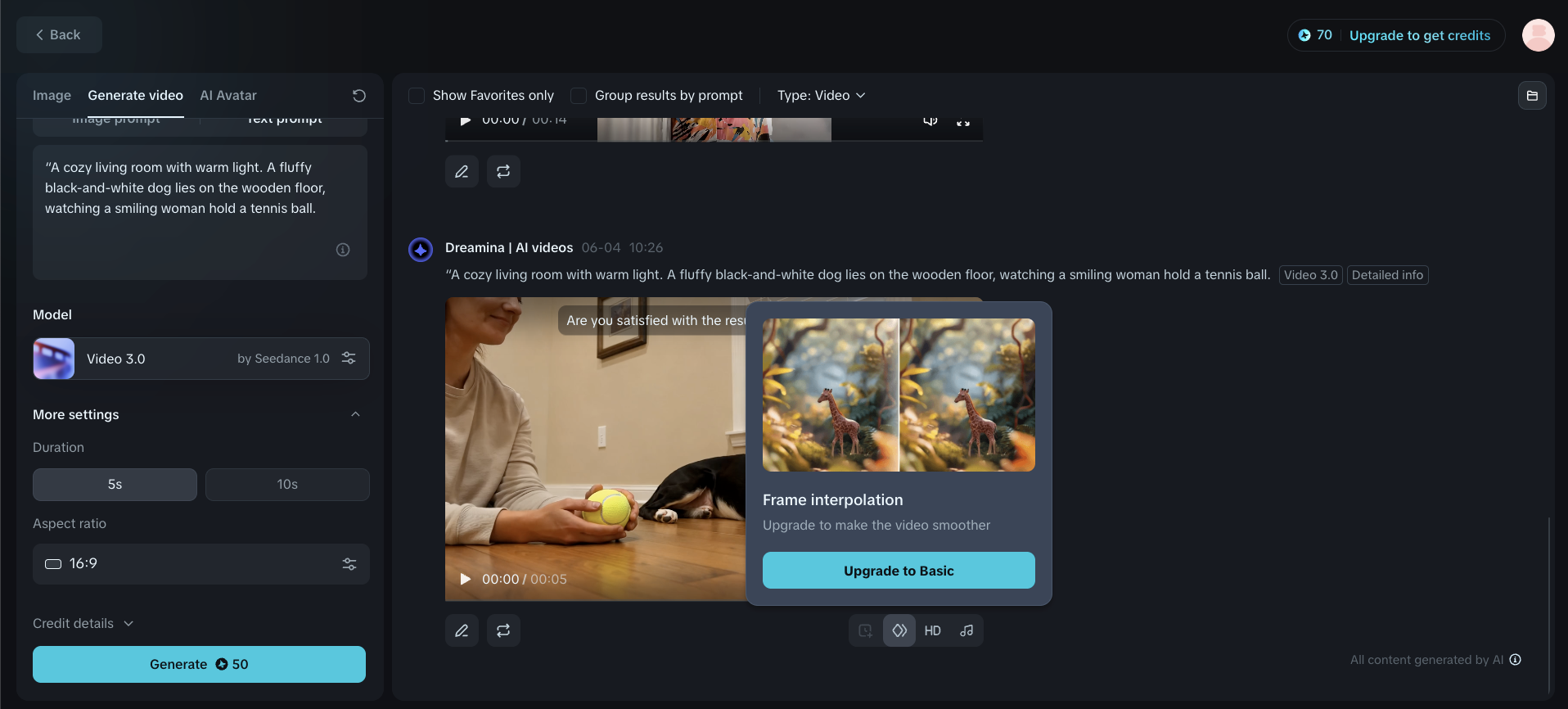
Task: Click the info icon in prompt box
Action: pyautogui.click(x=343, y=250)
